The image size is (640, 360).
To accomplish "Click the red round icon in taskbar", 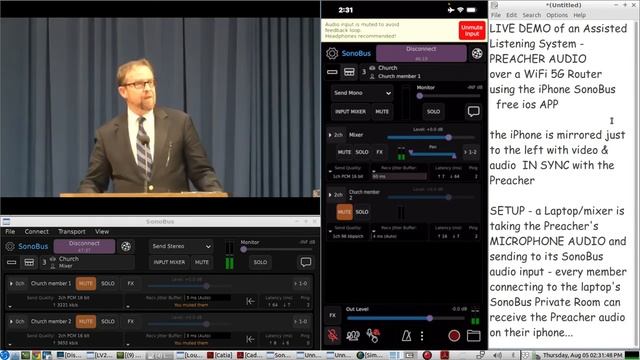I will pos(427,355).
